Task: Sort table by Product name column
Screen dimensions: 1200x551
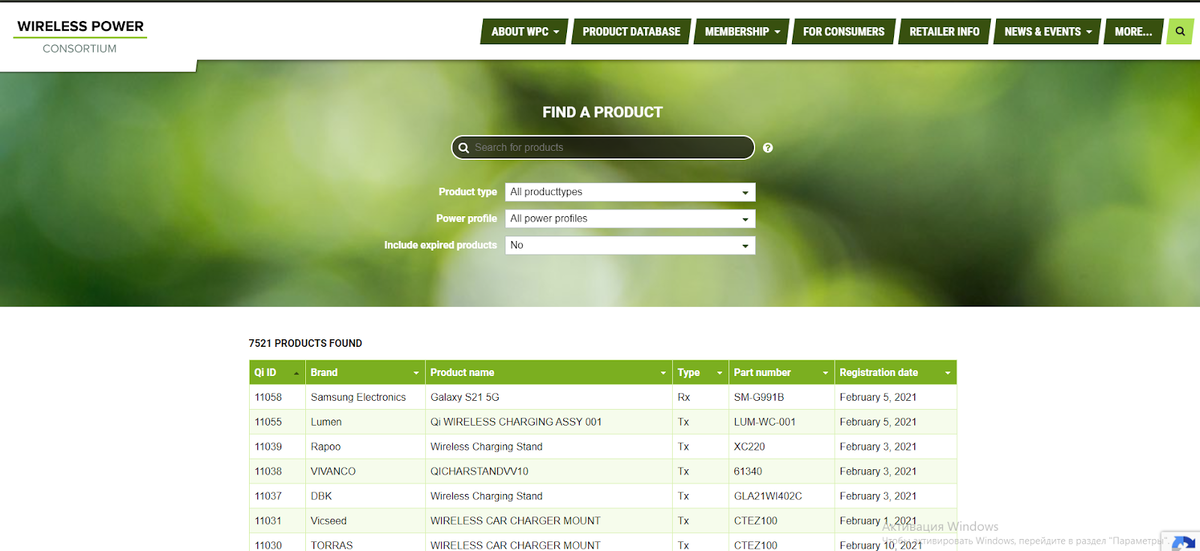Action: 549,372
